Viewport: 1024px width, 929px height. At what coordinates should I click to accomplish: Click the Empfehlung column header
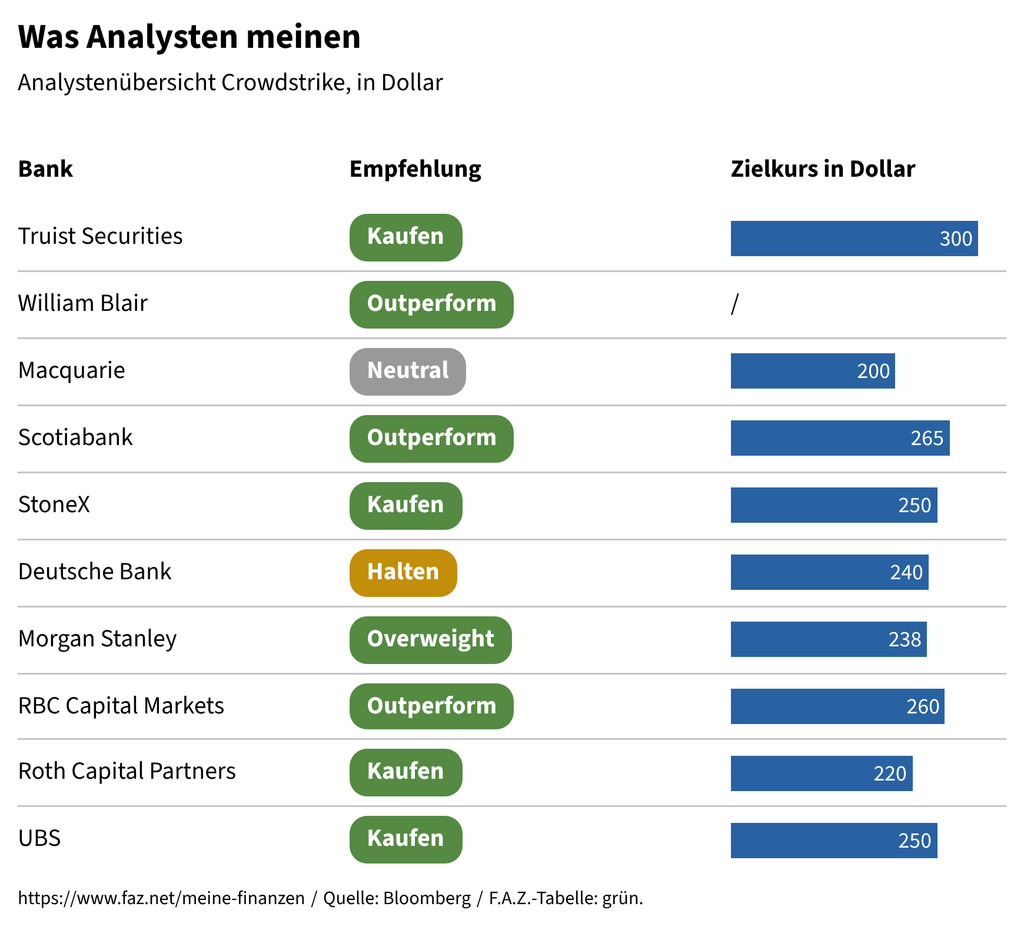click(415, 169)
